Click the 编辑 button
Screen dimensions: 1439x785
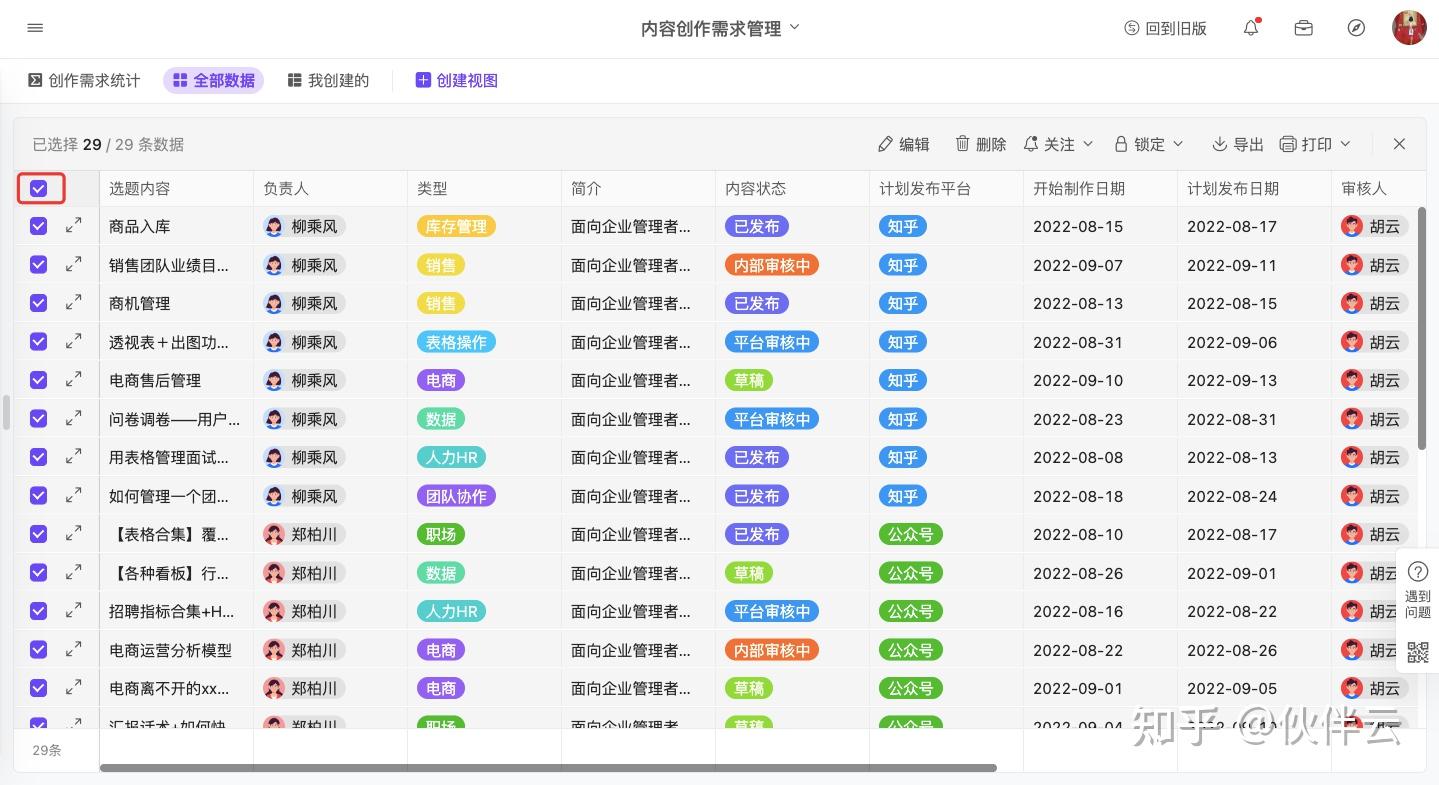(903, 144)
